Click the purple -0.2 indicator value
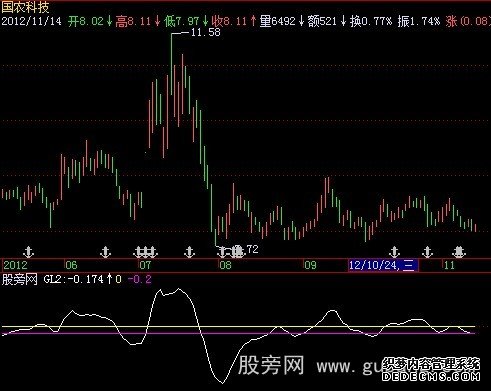The image size is (491, 391). pyautogui.click(x=140, y=279)
